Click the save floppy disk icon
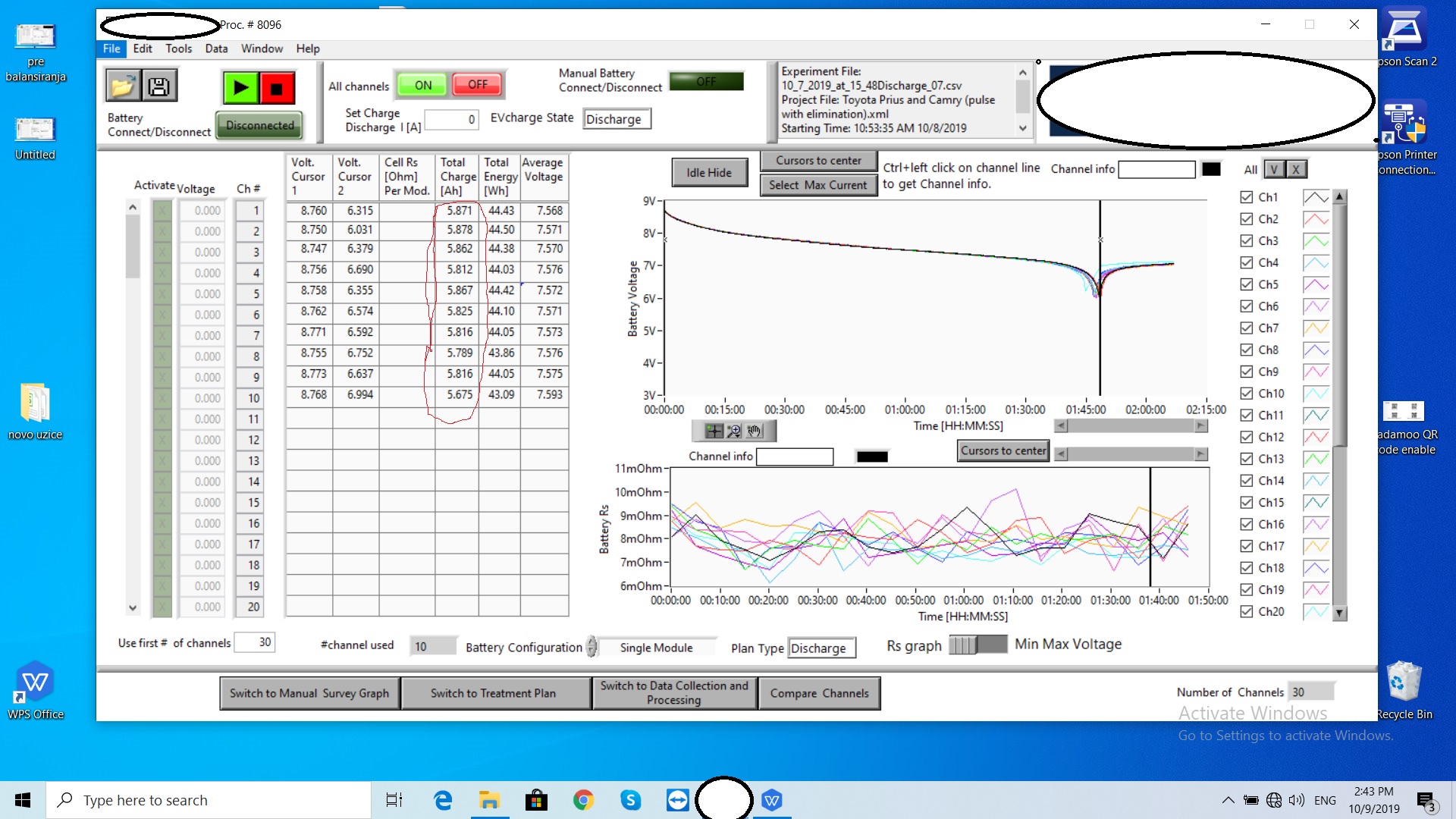The width and height of the screenshot is (1456, 819). 158,86
